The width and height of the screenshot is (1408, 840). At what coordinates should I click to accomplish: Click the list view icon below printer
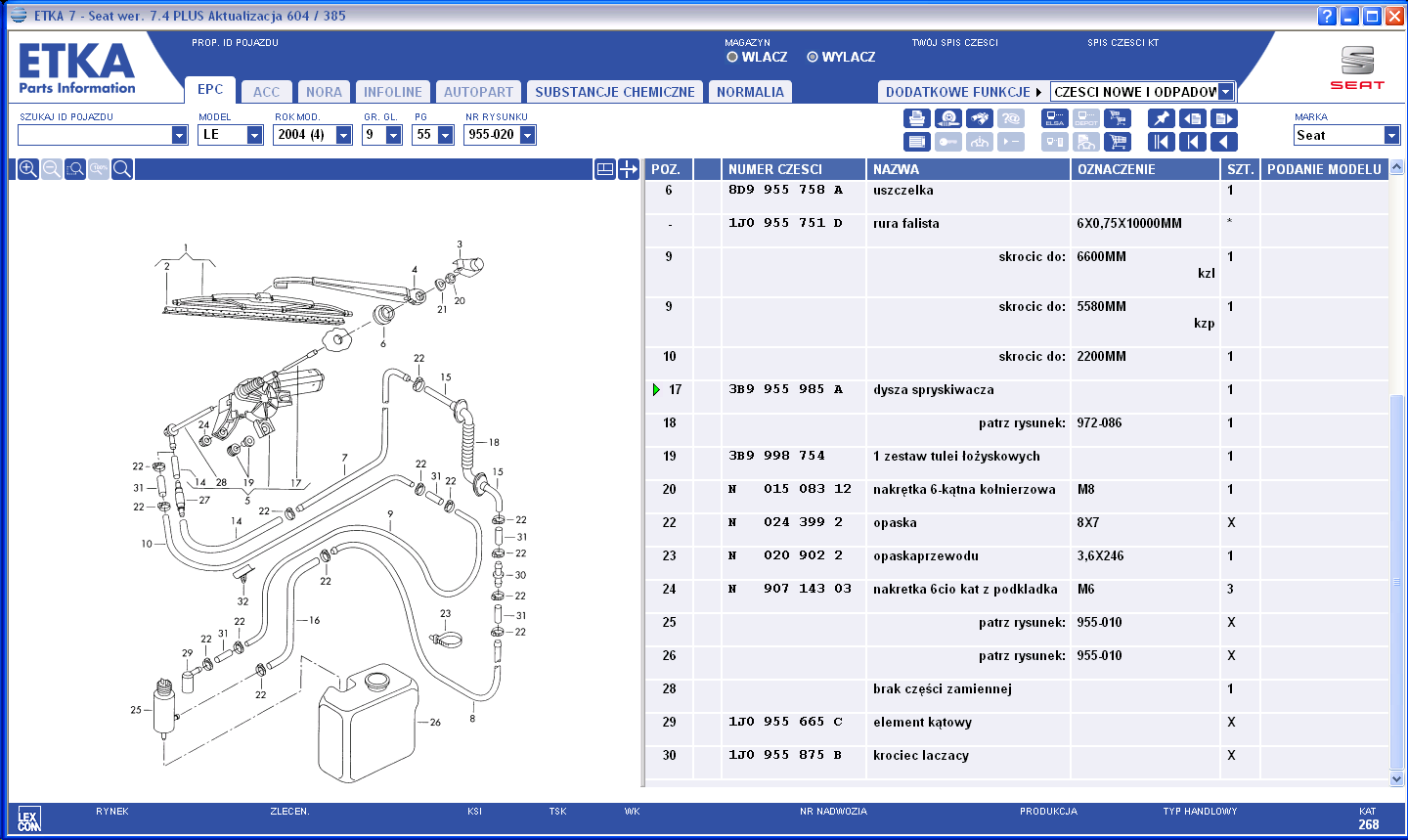point(916,142)
